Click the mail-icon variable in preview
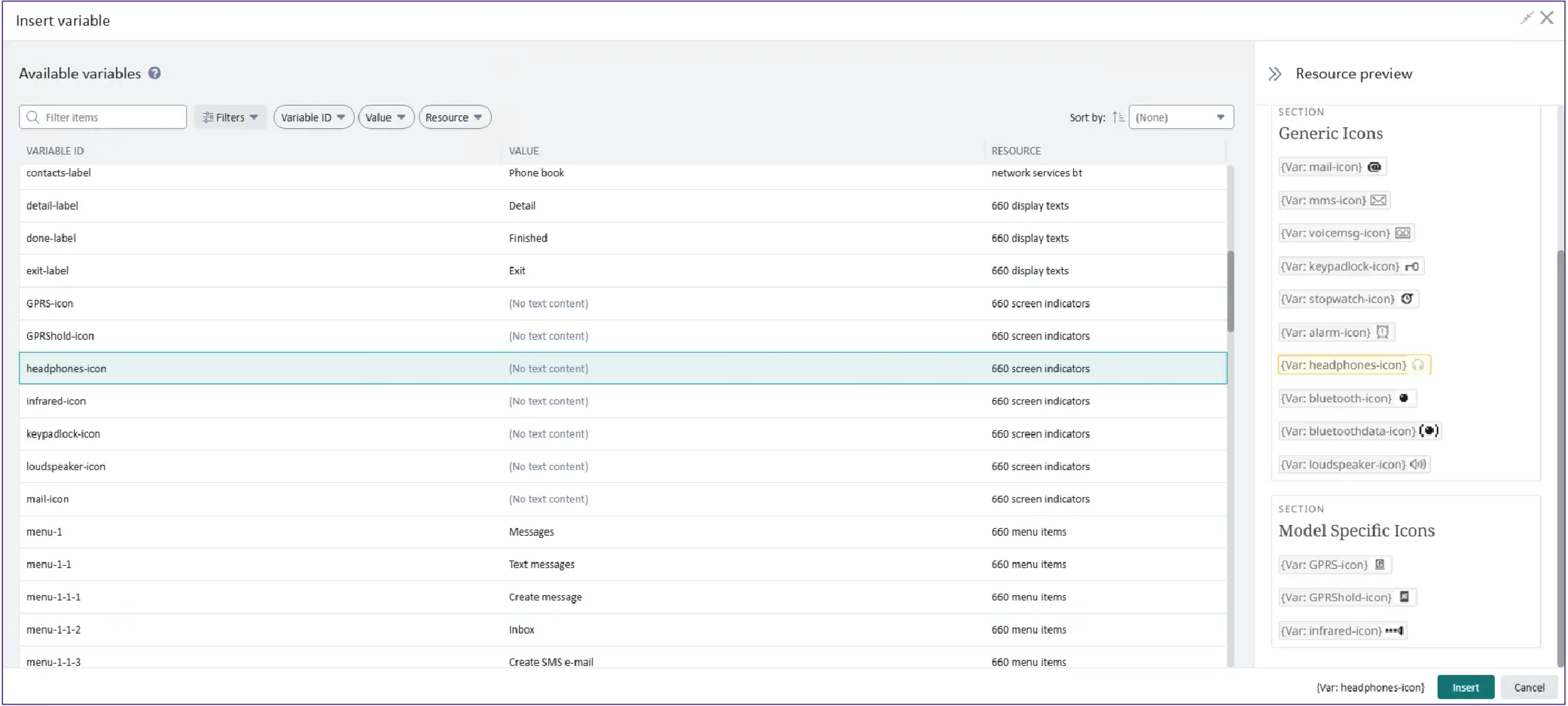This screenshot has height=706, width=1568. 1331,167
